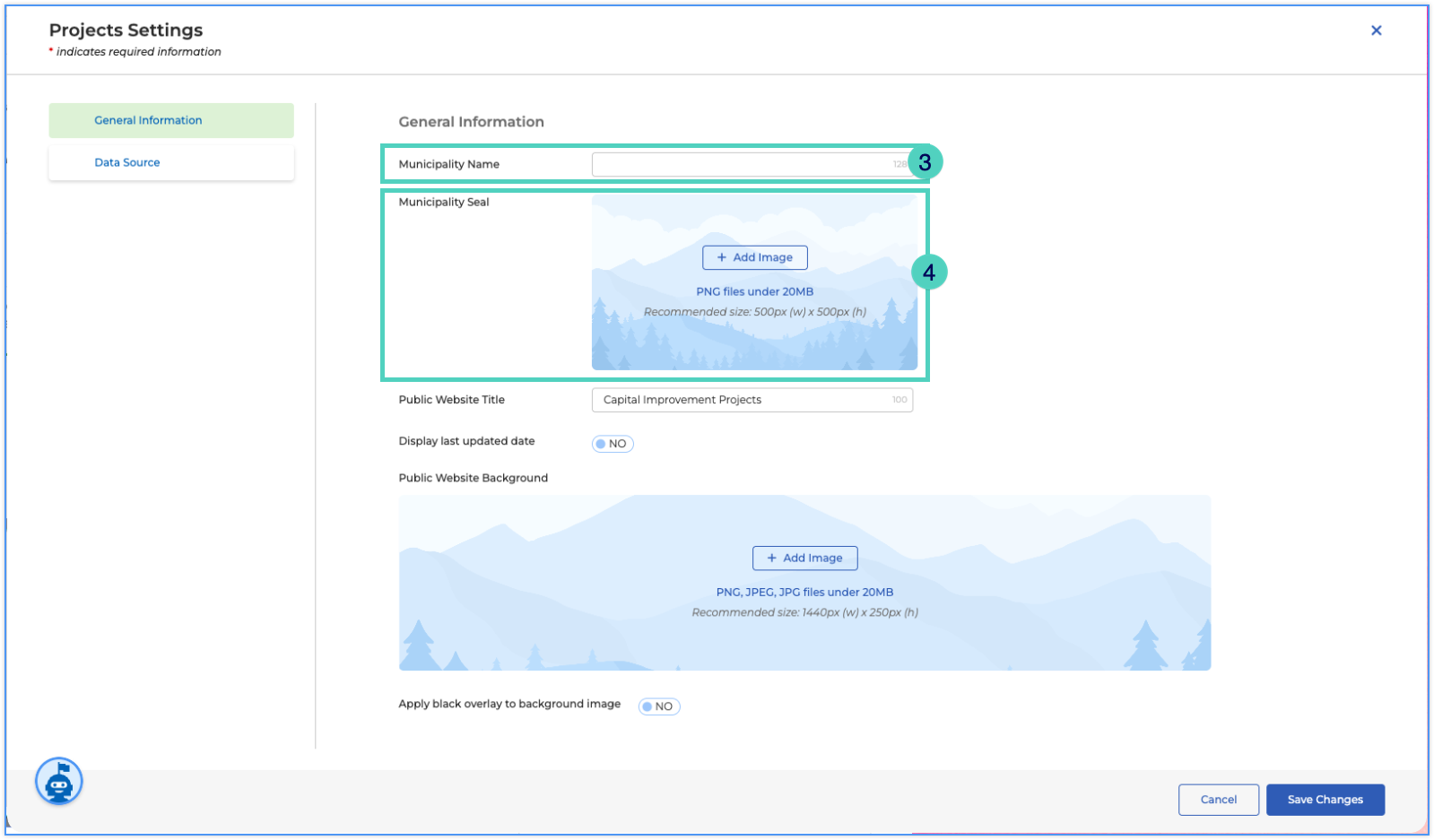Click the Cancel button
1434x840 pixels.
[1219, 800]
